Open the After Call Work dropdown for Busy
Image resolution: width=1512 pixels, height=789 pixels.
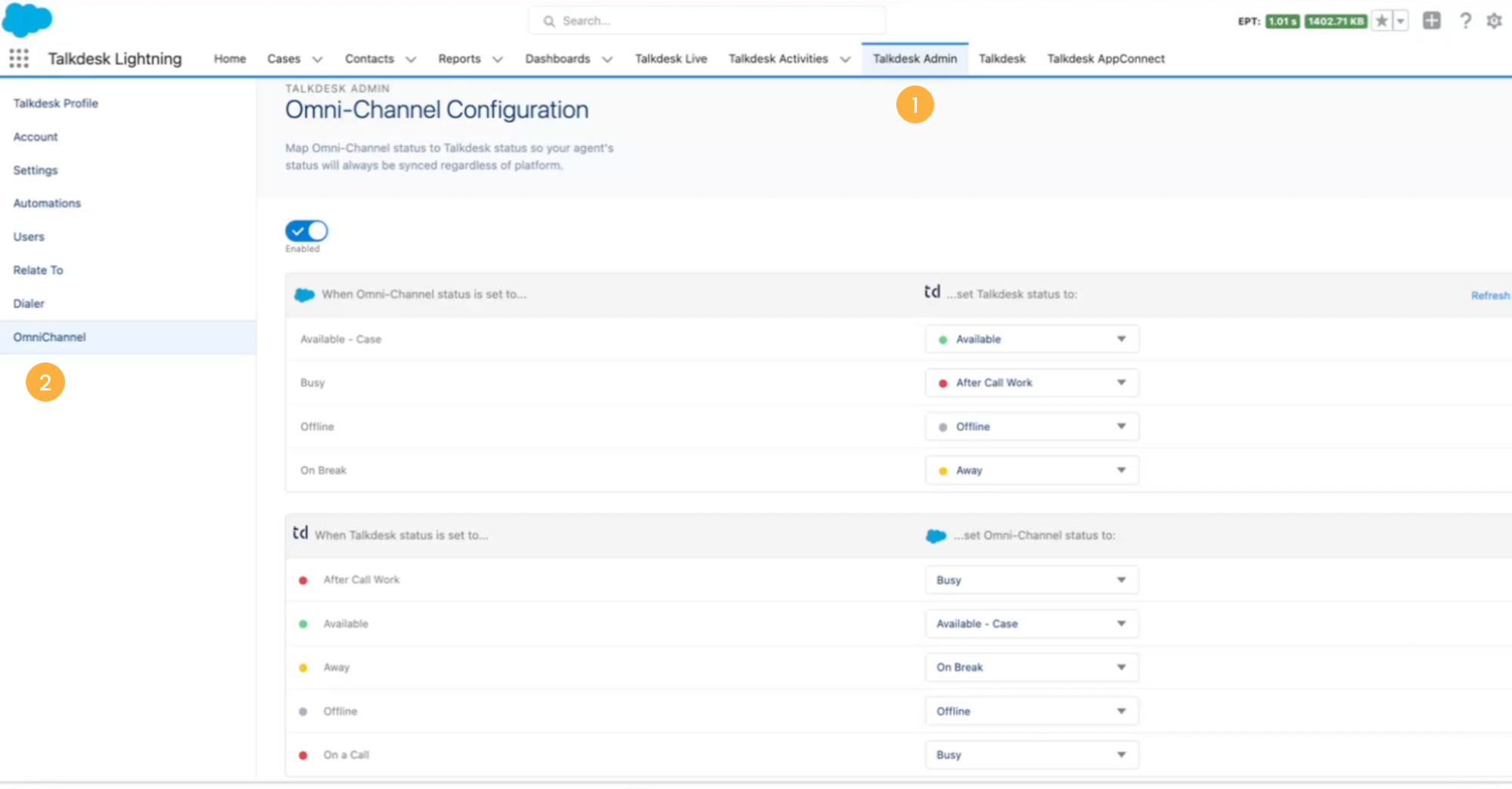pyautogui.click(x=1032, y=383)
